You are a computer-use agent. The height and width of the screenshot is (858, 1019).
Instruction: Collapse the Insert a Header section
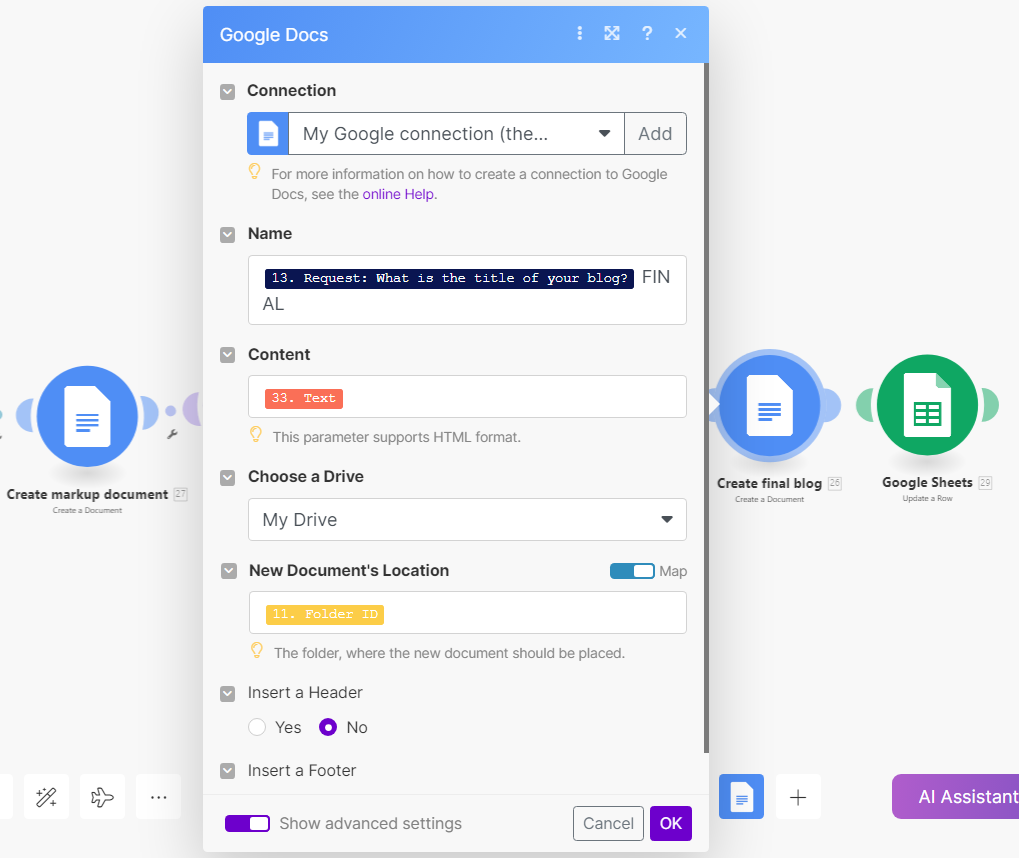tap(227, 694)
